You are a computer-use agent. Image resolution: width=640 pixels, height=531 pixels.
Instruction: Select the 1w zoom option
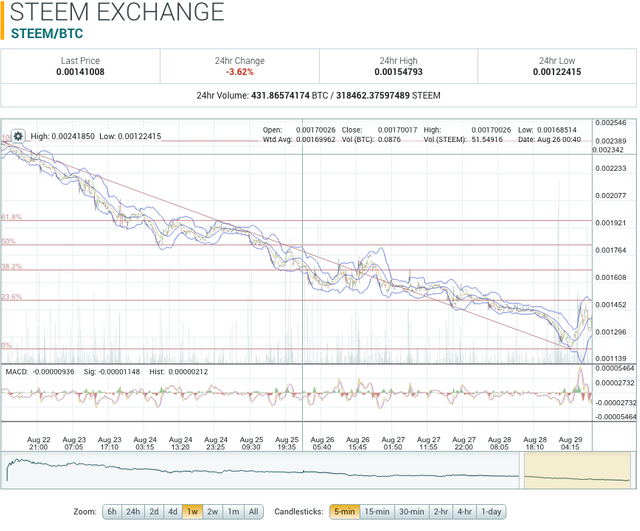click(192, 512)
